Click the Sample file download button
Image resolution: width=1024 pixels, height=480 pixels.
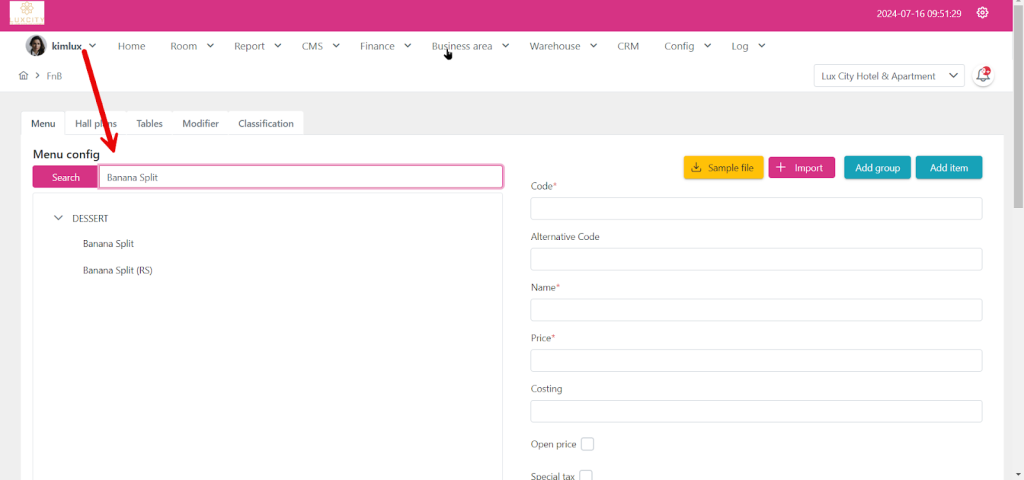click(723, 168)
